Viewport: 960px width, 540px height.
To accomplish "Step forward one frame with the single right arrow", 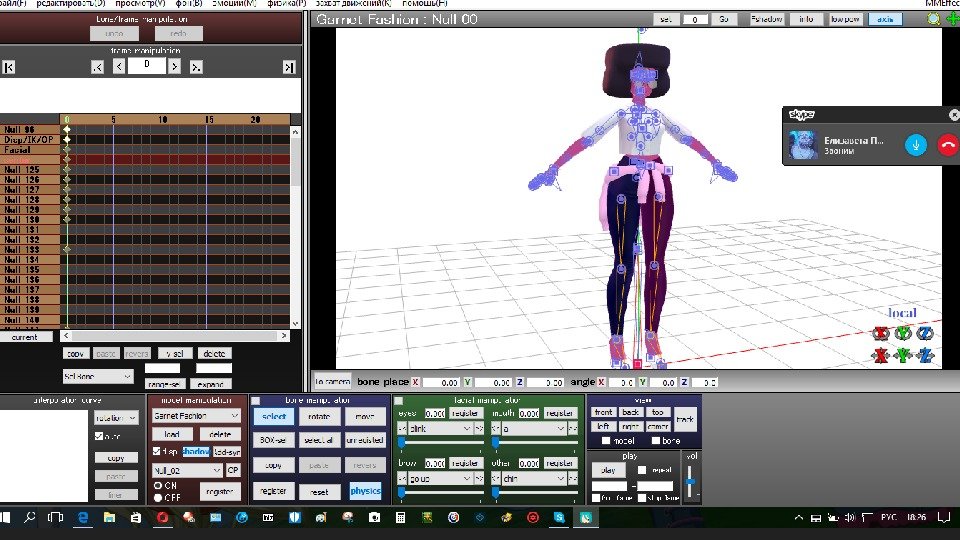I will coord(174,67).
